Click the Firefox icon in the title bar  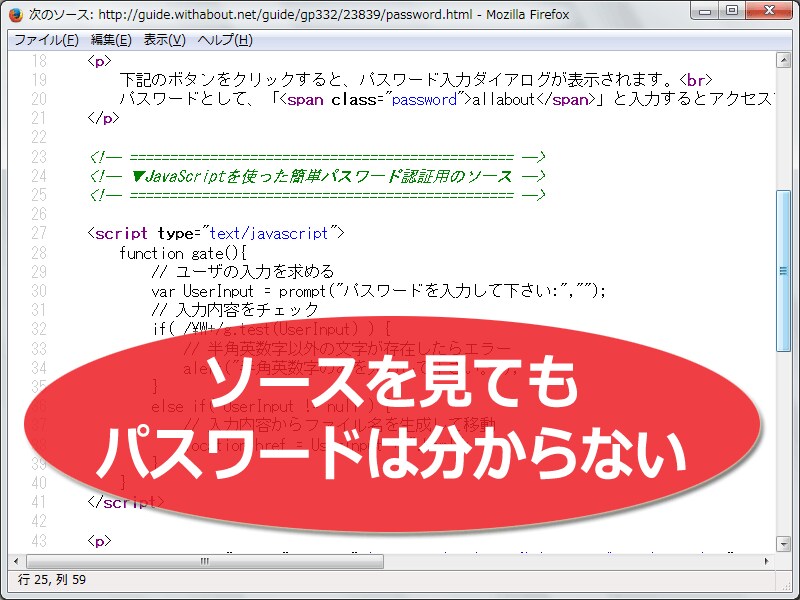point(16,15)
